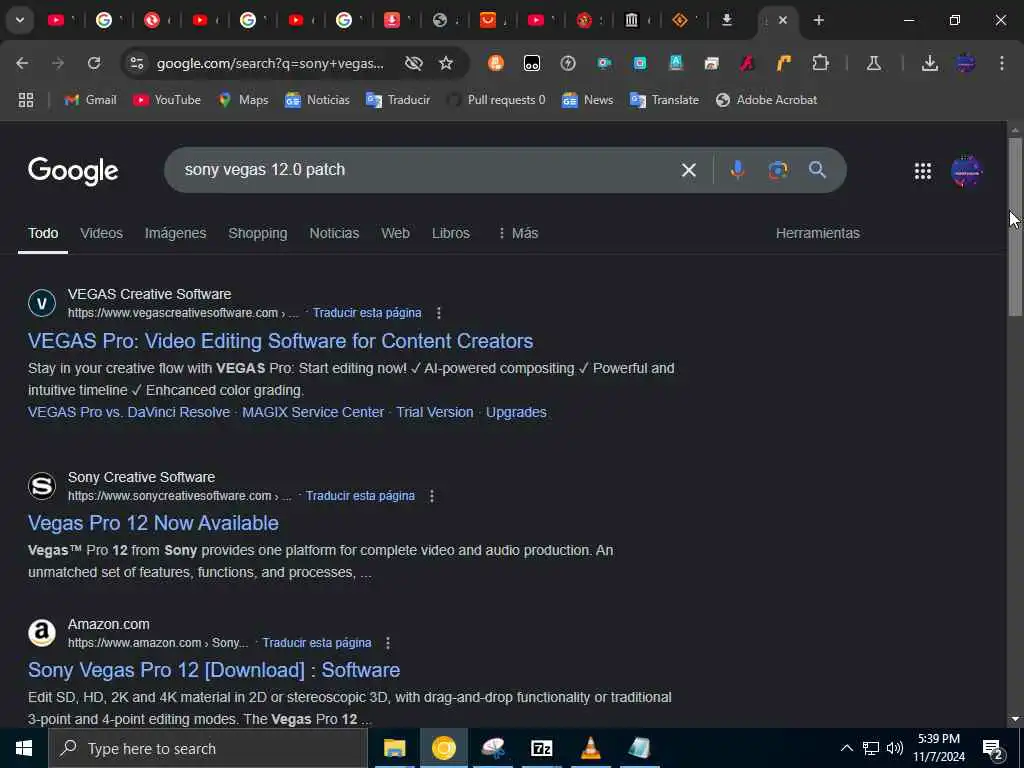This screenshot has height=768, width=1024.
Task: Open Chrome three-dot main menu
Action: 1002,63
